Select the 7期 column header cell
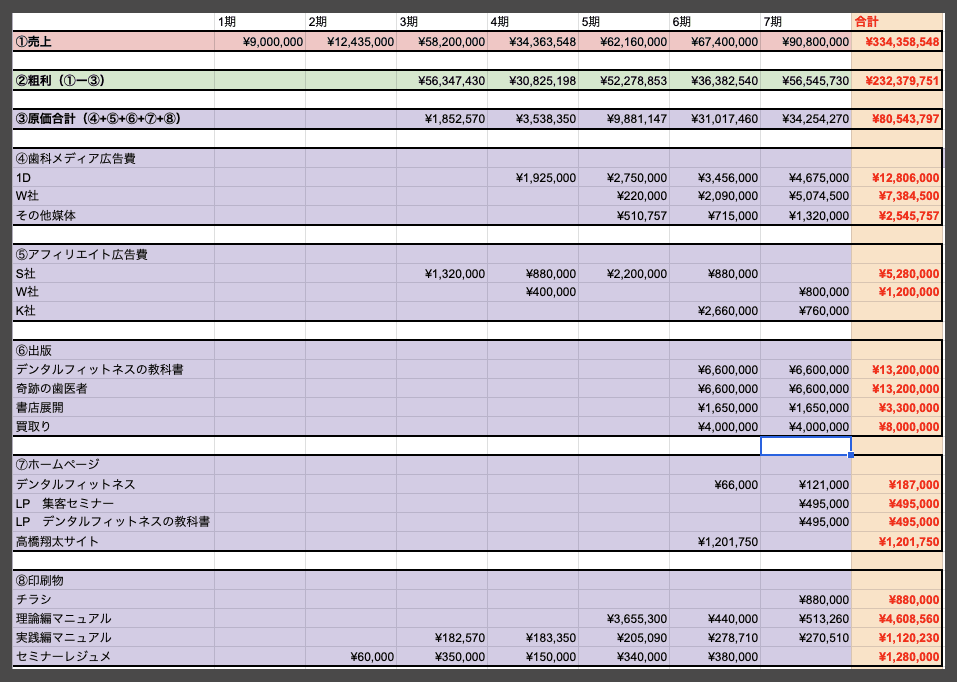The width and height of the screenshot is (957, 682). 806,22
